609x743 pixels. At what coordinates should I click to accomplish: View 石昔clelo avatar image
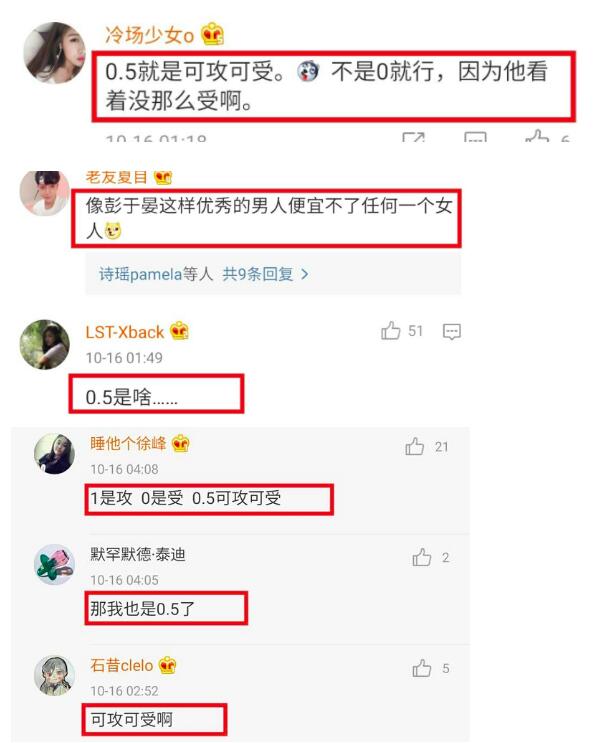(x=55, y=675)
